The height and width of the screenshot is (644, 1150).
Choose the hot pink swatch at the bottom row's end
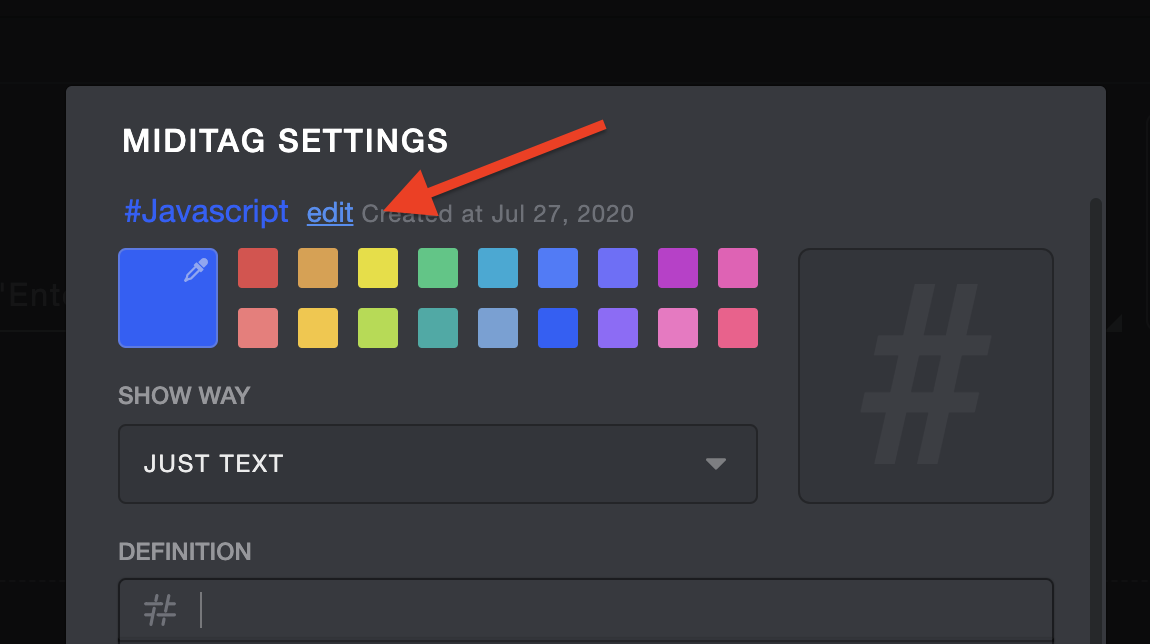point(738,328)
